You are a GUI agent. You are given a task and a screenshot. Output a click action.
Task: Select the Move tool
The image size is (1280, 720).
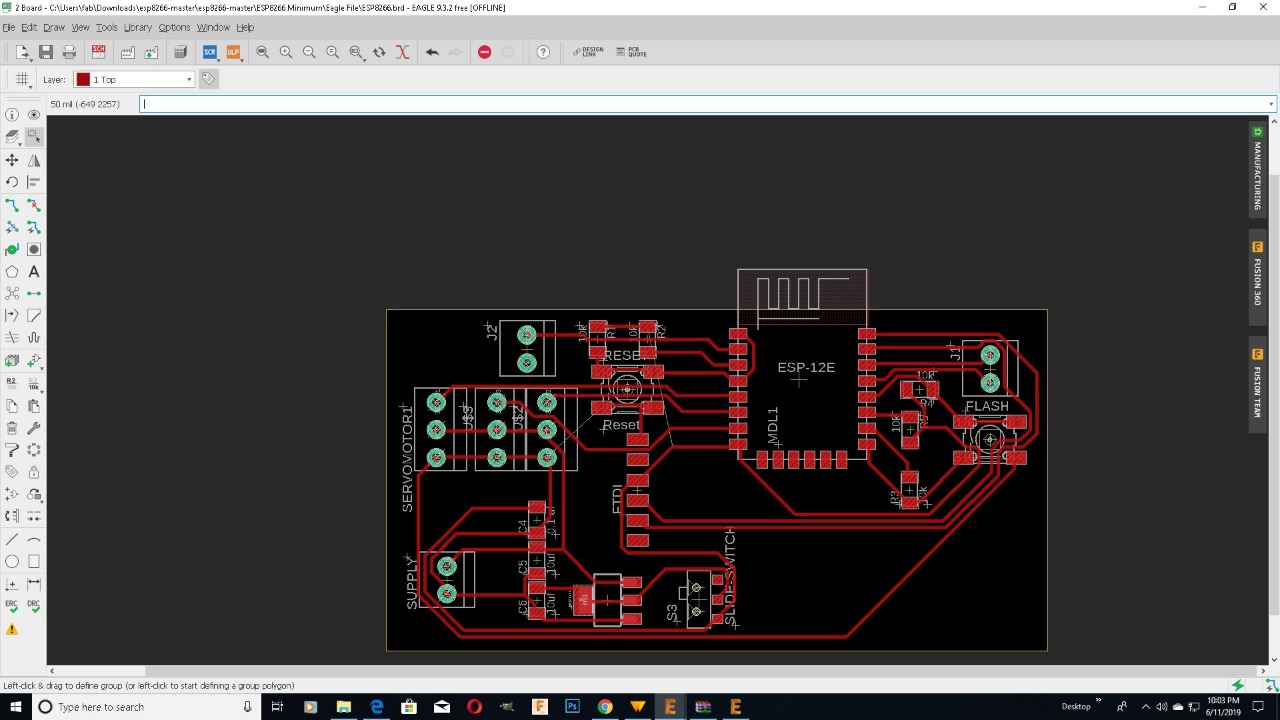[12, 160]
